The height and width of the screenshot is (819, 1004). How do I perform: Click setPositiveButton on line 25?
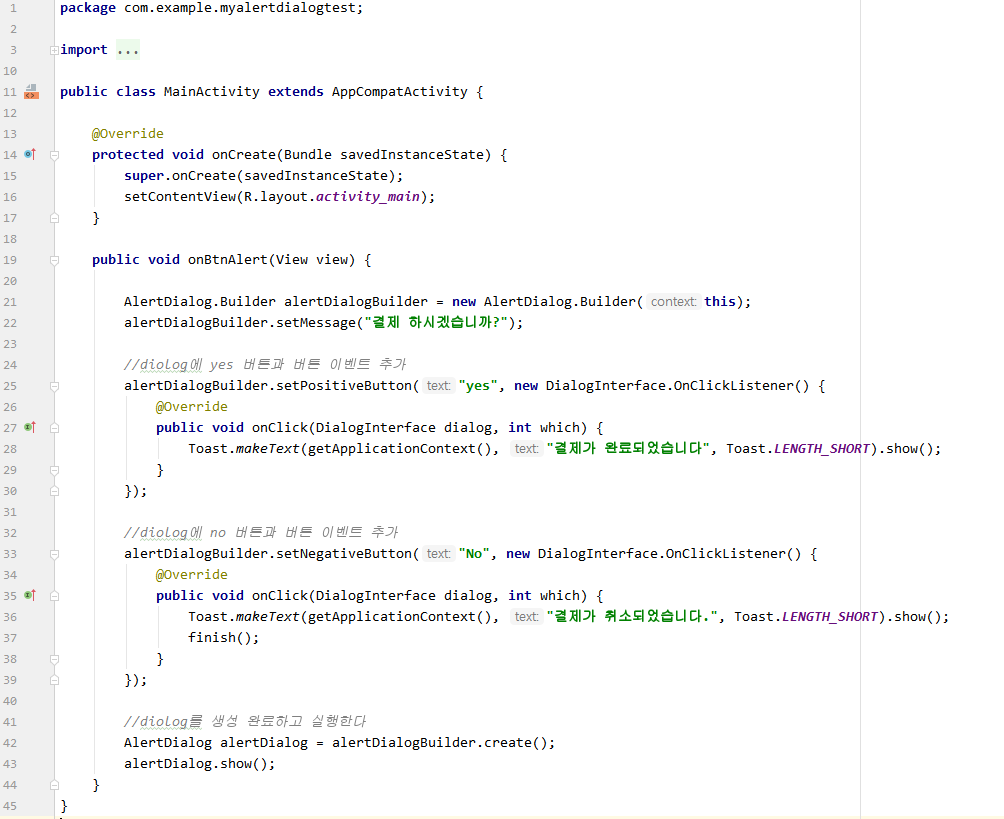click(x=343, y=385)
